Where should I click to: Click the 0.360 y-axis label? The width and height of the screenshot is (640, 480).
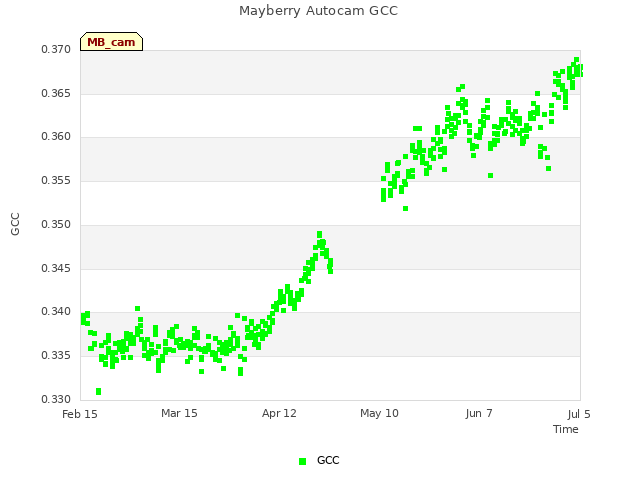56,136
